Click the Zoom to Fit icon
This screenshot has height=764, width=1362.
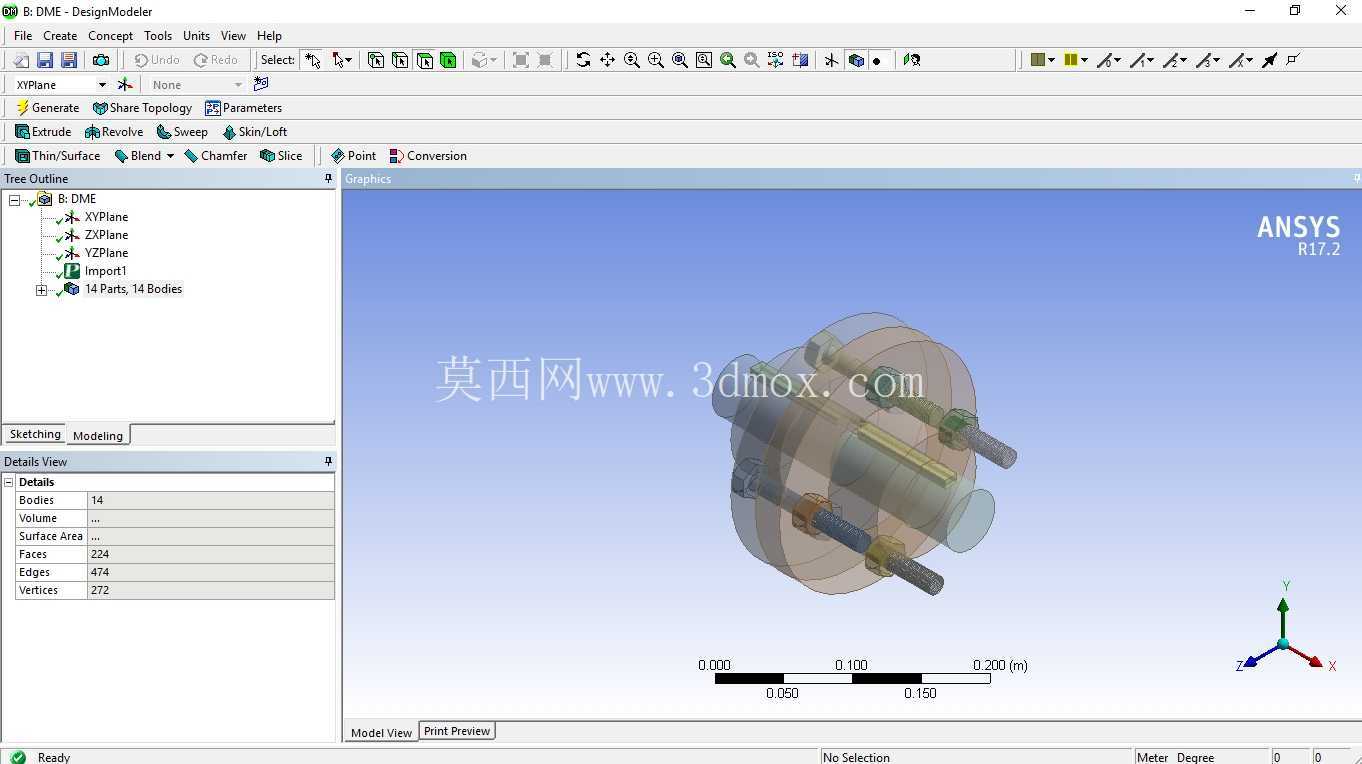[x=679, y=60]
